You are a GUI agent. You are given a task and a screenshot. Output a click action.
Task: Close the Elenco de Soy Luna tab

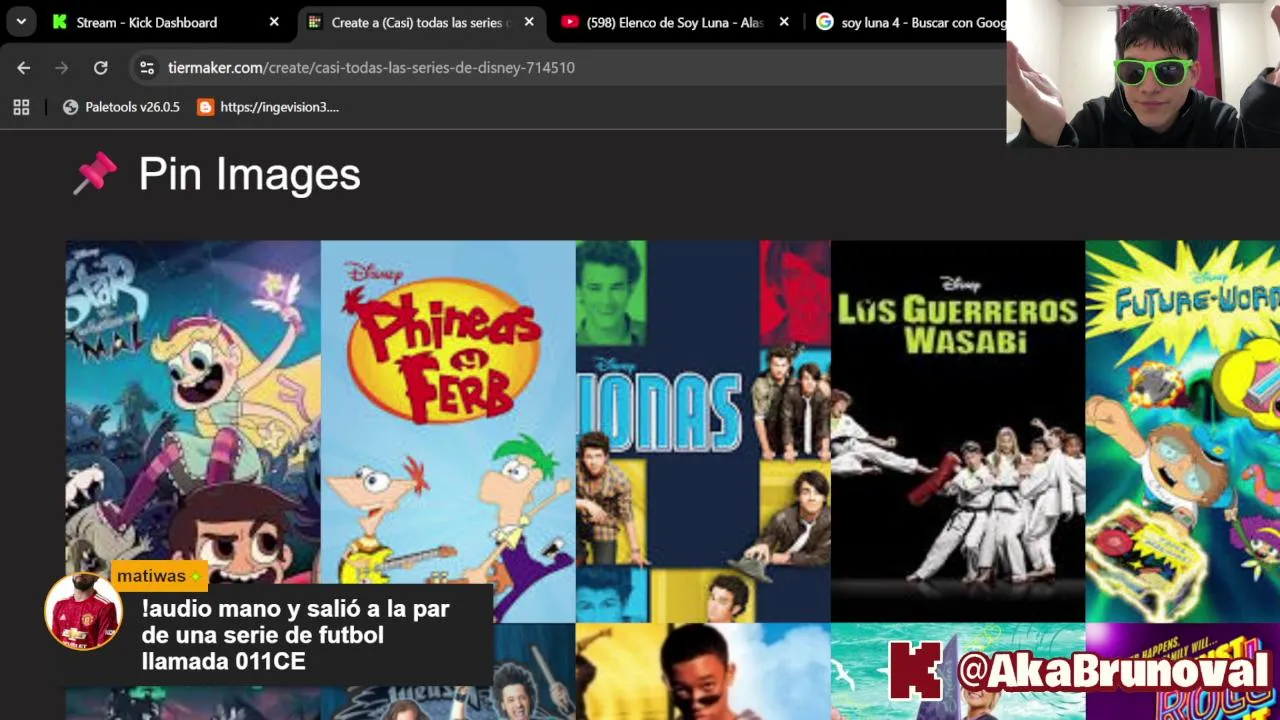point(784,22)
